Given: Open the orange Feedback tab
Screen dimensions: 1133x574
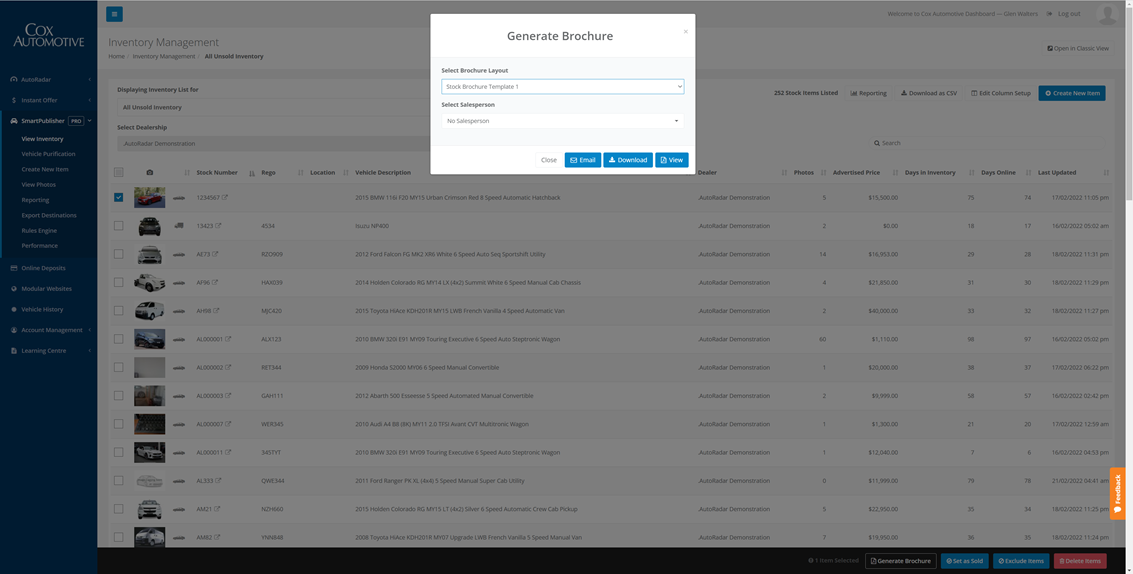Looking at the screenshot, I should (x=1117, y=493).
